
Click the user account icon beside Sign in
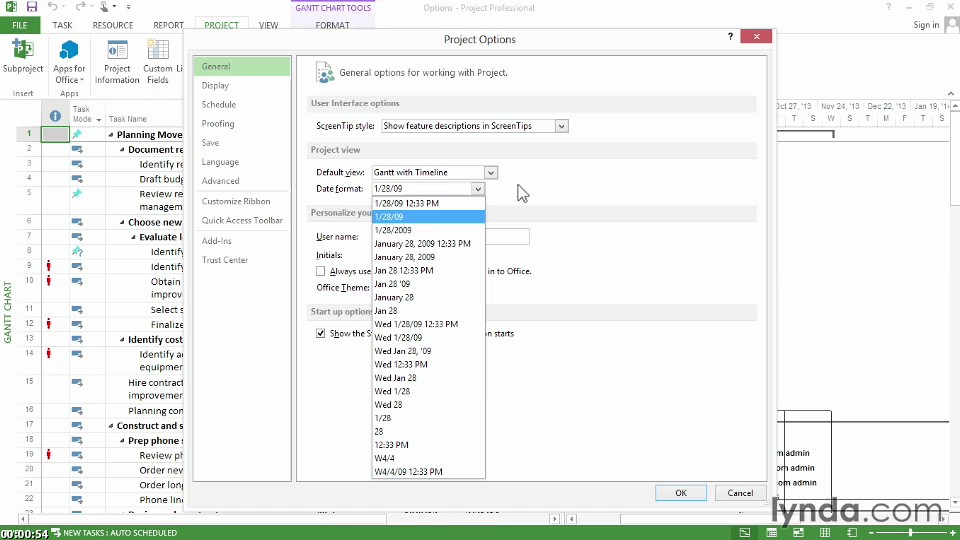[x=952, y=24]
